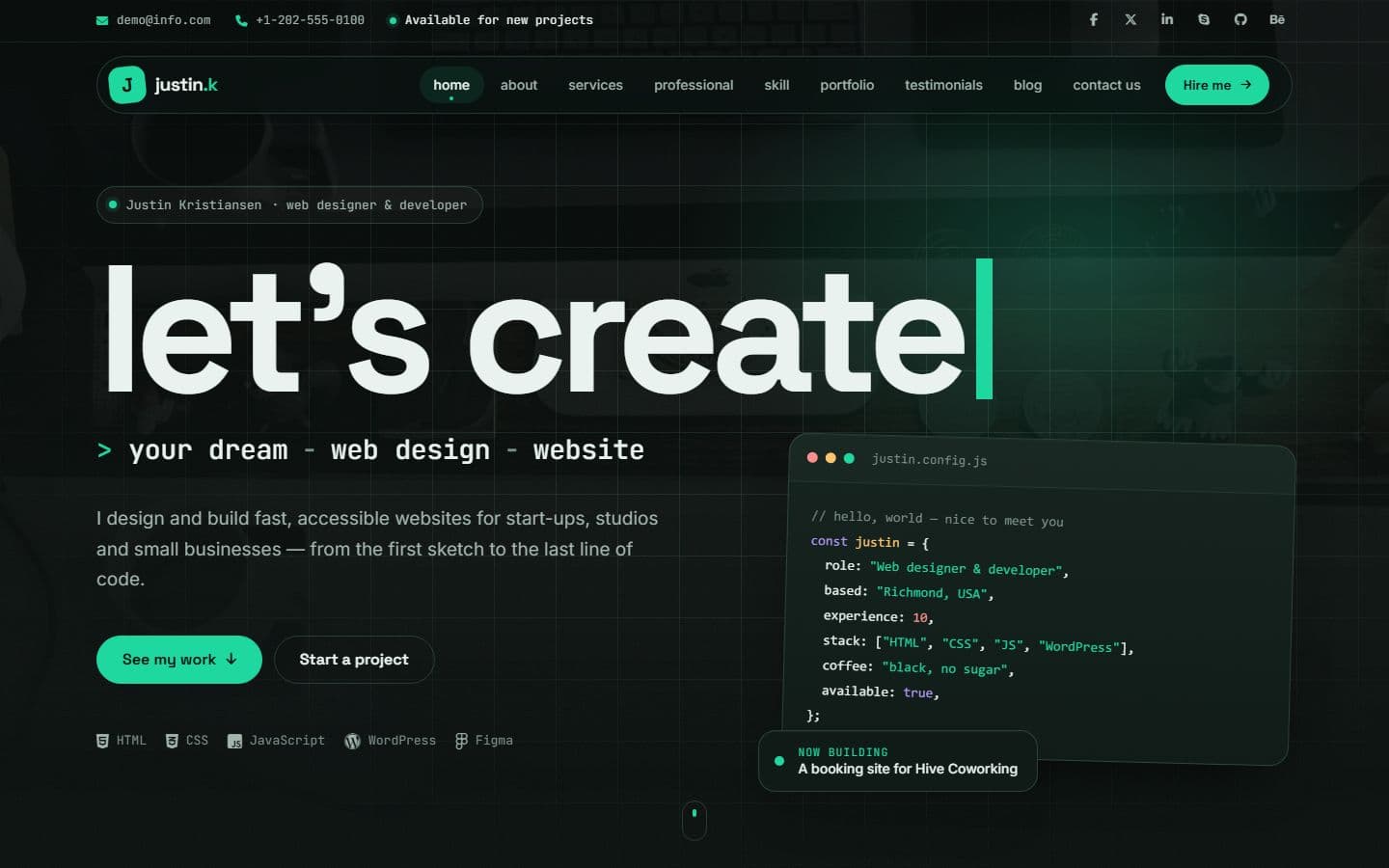
Task: Click the Figma logo icon
Action: (x=461, y=741)
